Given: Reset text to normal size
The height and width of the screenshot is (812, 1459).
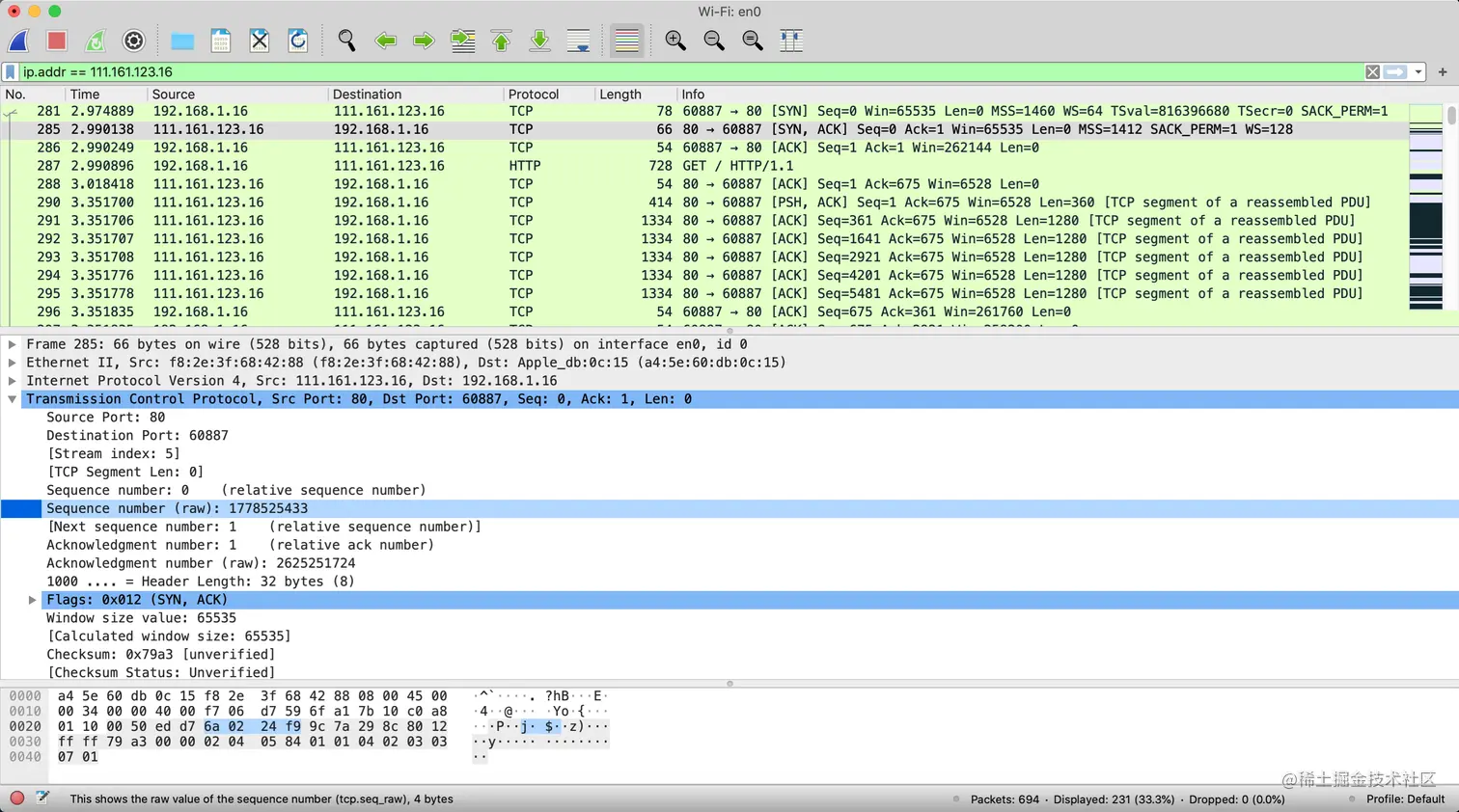Looking at the screenshot, I should coord(753,41).
